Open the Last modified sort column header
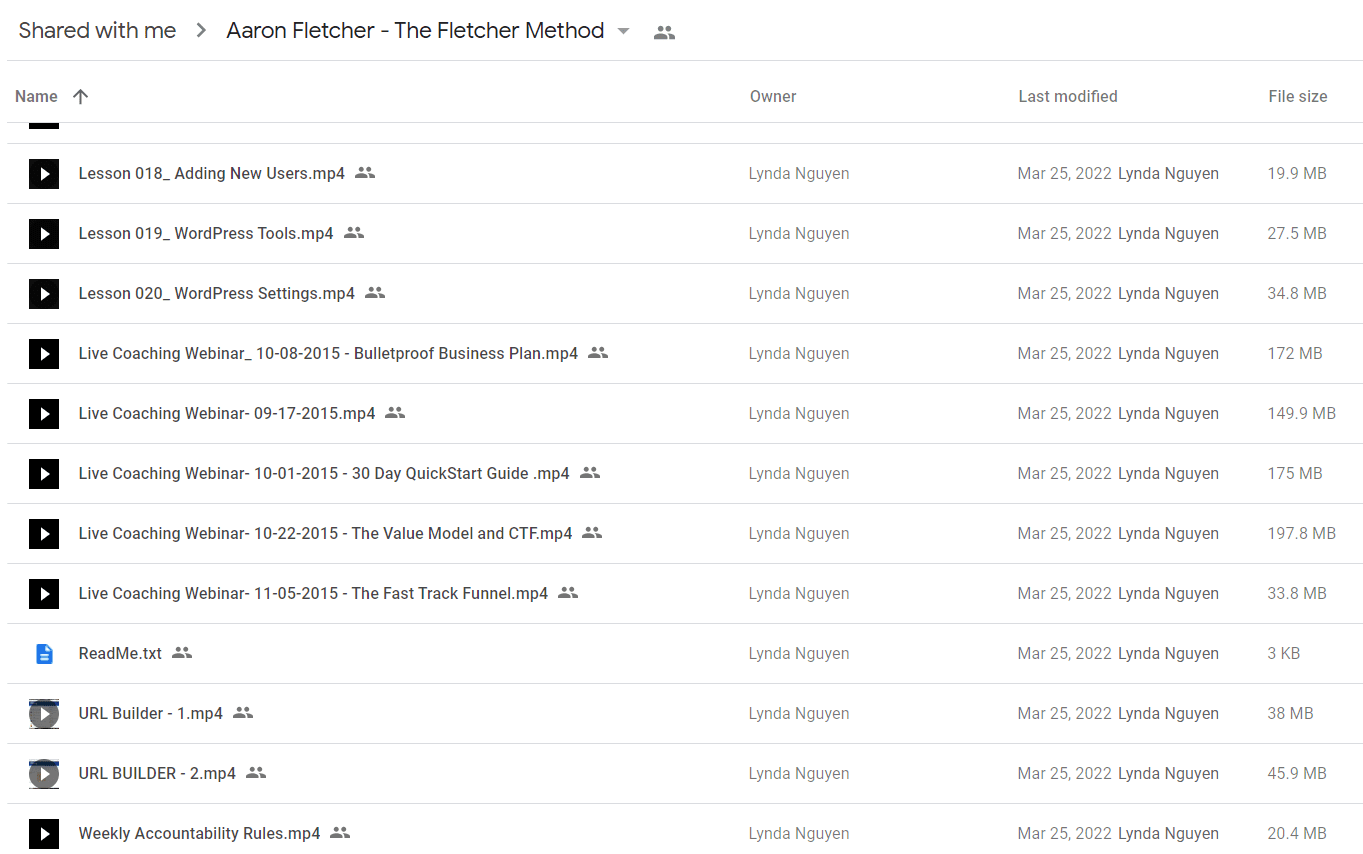This screenshot has width=1363, height=854. pyautogui.click(x=1068, y=96)
